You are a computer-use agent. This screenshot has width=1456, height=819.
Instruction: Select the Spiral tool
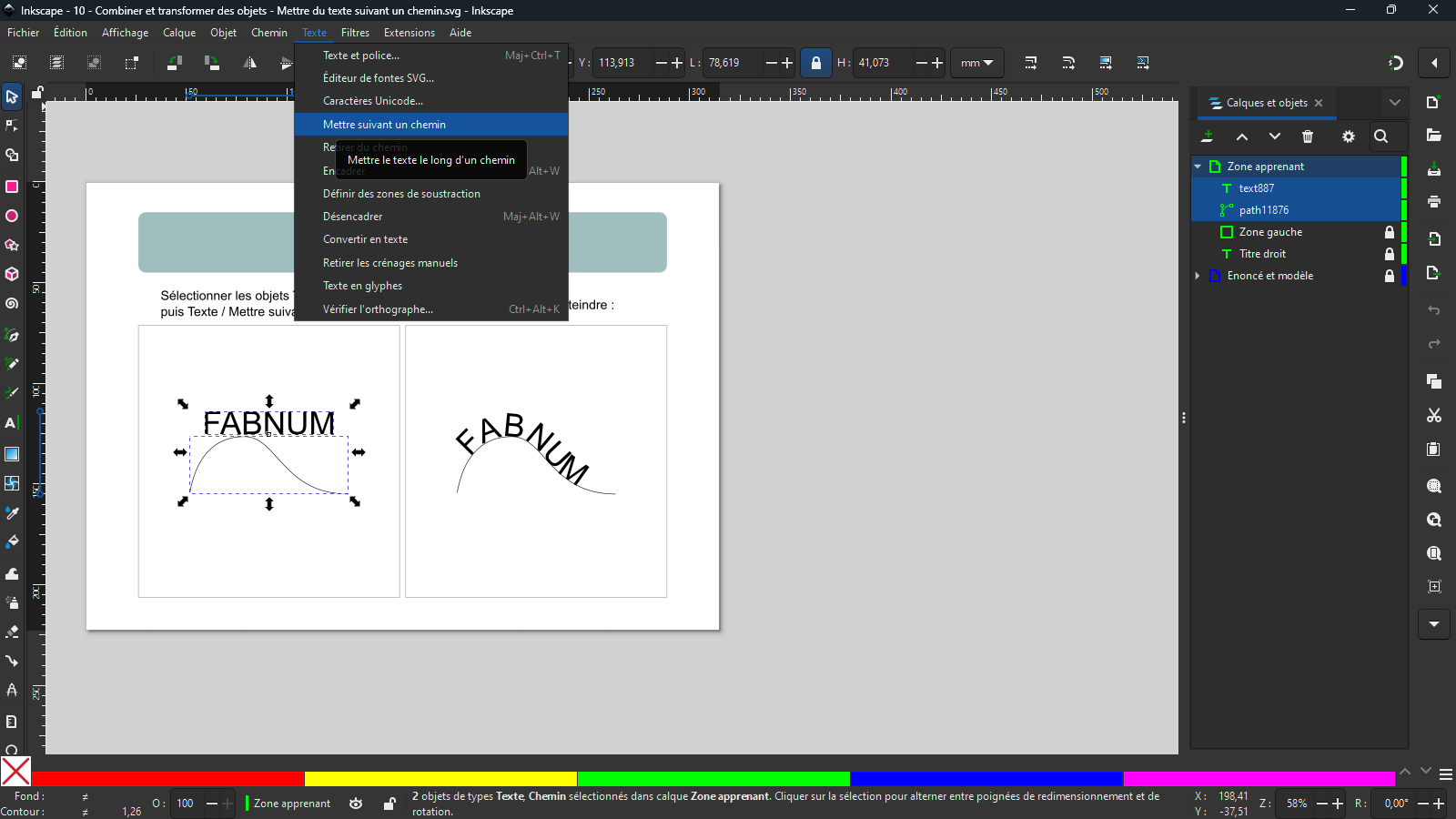click(x=12, y=303)
